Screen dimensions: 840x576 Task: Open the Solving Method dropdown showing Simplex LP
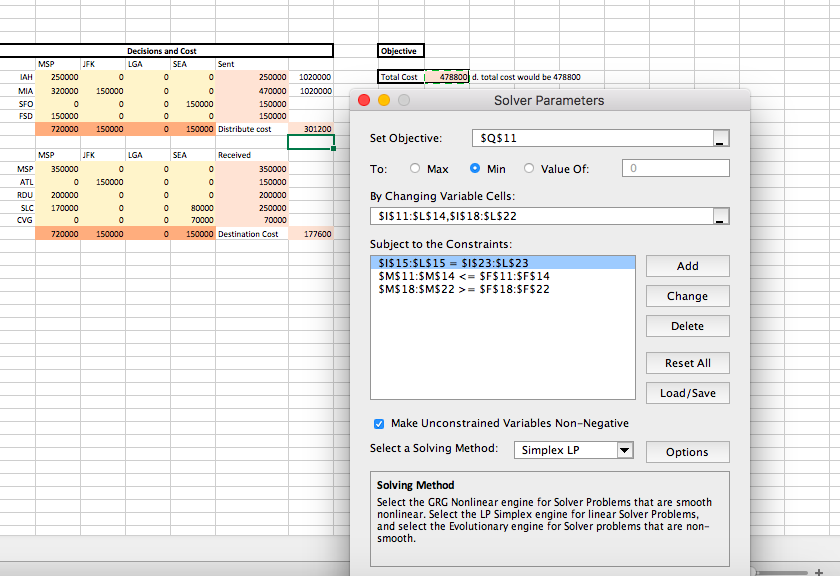(573, 451)
